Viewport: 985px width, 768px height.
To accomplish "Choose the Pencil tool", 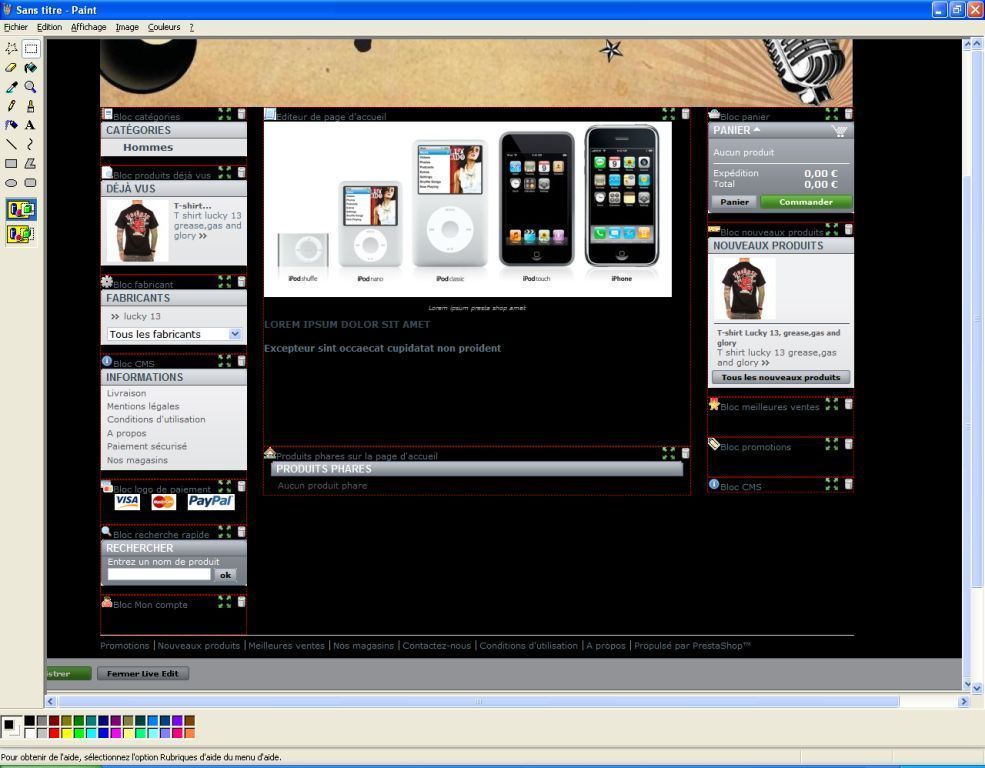I will 11,106.
